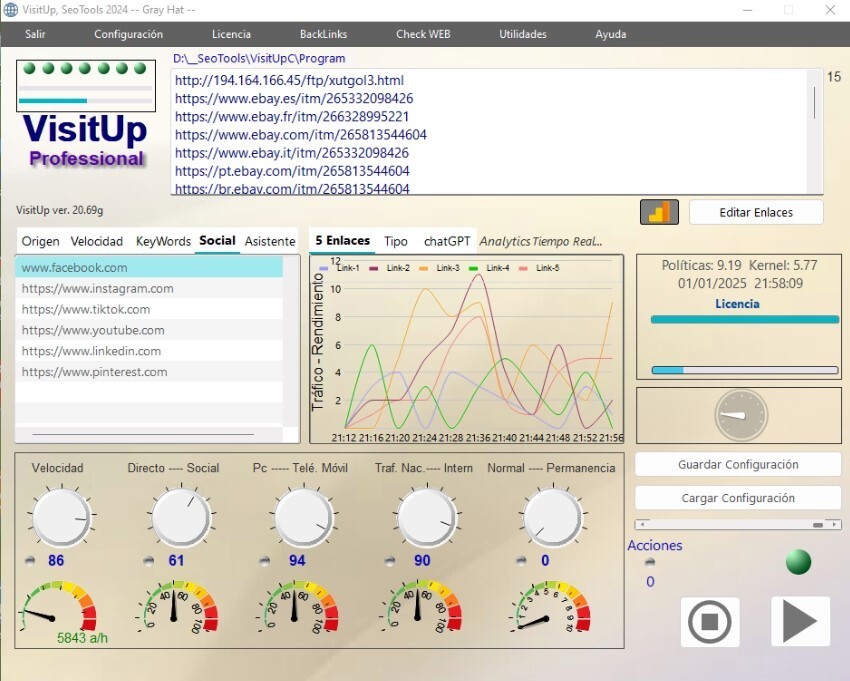Click the Velocidad gauge showing 5843 a/h
850x681 pixels.
(x=59, y=608)
